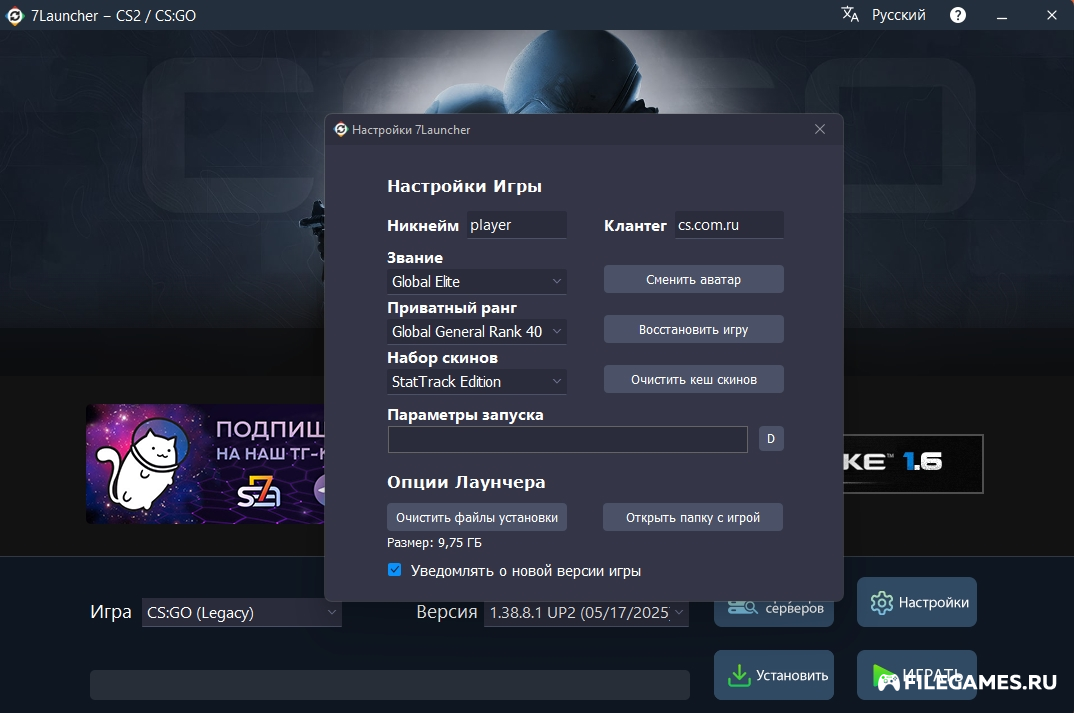The height and width of the screenshot is (713, 1074).
Task: Click the 'Звание' label
Action: (x=415, y=258)
